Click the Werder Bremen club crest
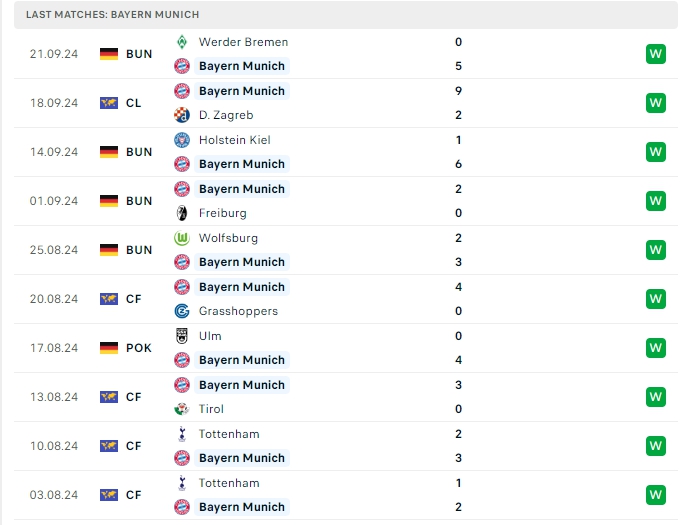The width and height of the screenshot is (689, 525). point(182,42)
